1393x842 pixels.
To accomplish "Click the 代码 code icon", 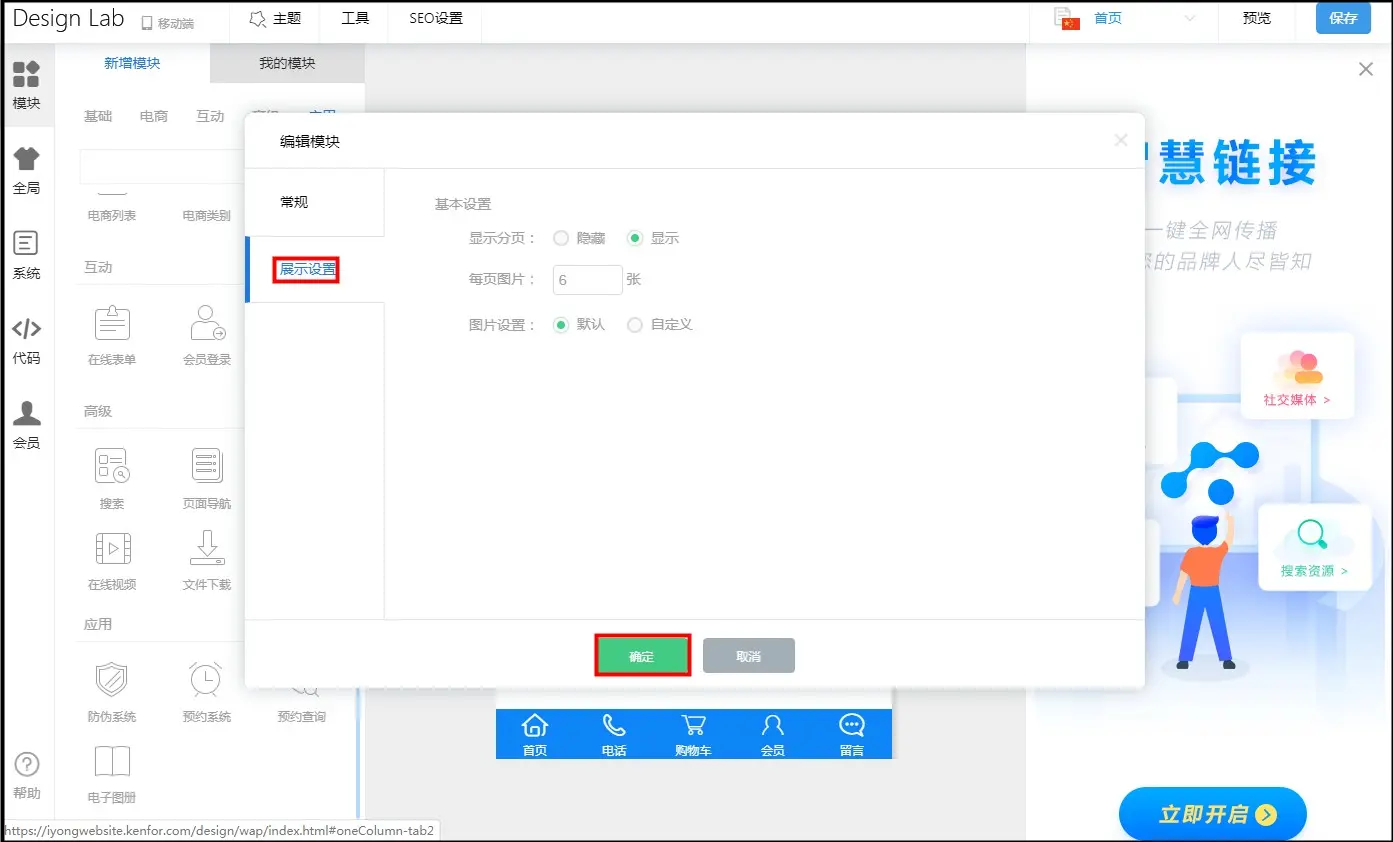I will pyautogui.click(x=26, y=339).
